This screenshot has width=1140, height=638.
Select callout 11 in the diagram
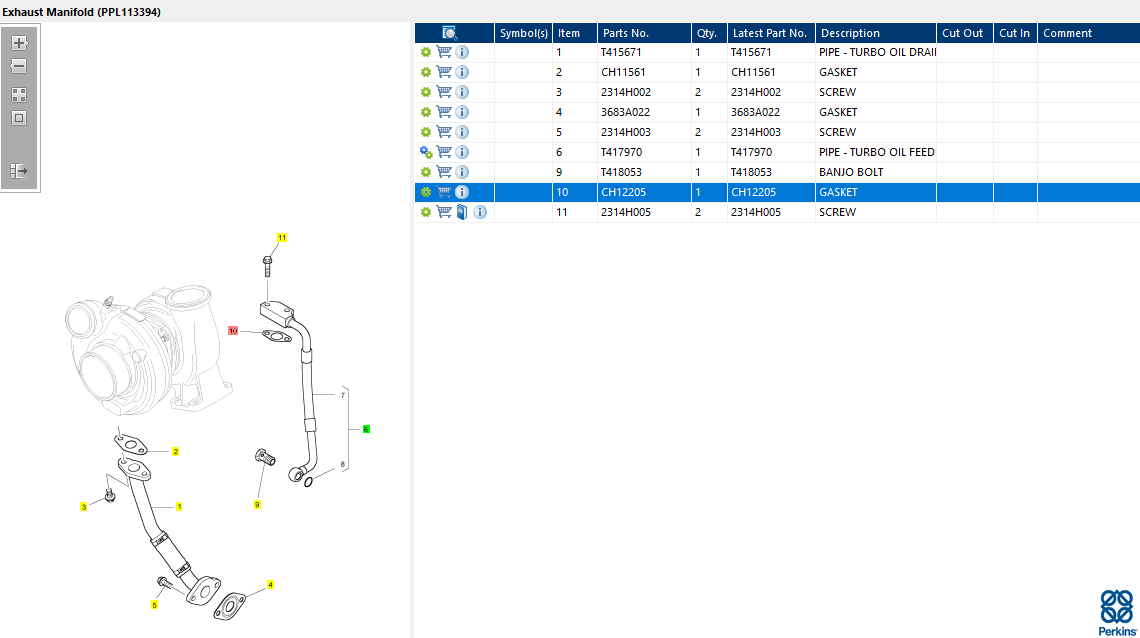point(282,238)
